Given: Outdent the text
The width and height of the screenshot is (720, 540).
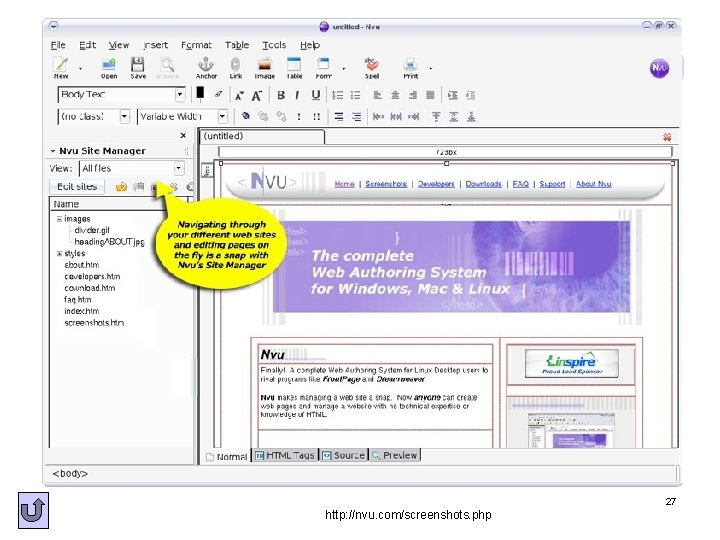Looking at the screenshot, I should coord(470,95).
